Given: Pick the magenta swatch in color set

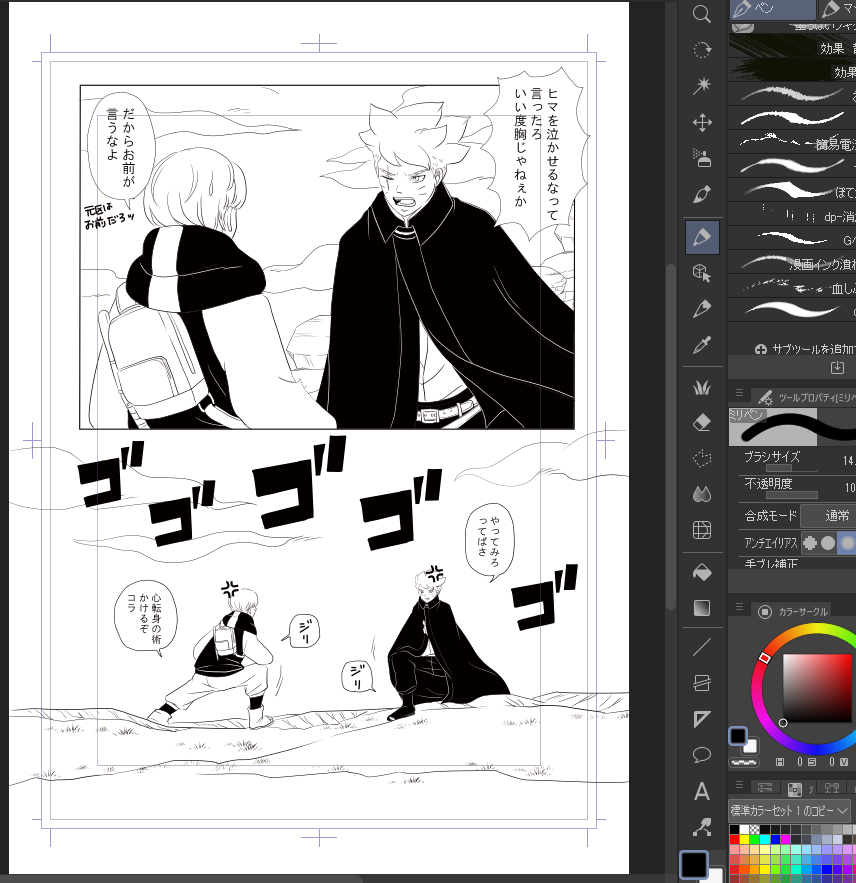Looking at the screenshot, I should tap(785, 839).
